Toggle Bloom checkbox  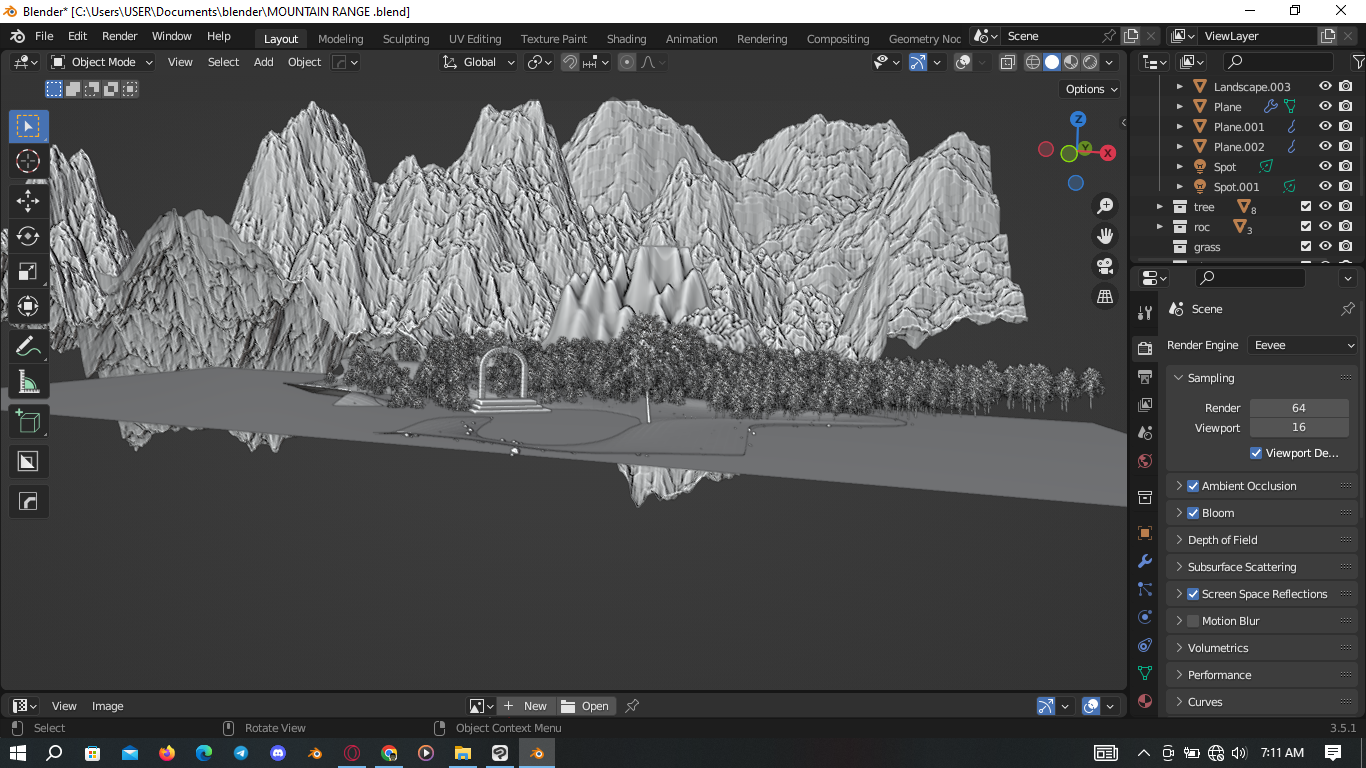coord(1193,513)
